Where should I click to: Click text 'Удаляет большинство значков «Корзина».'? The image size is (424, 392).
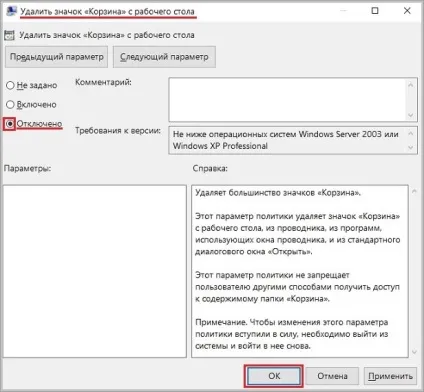click(278, 193)
